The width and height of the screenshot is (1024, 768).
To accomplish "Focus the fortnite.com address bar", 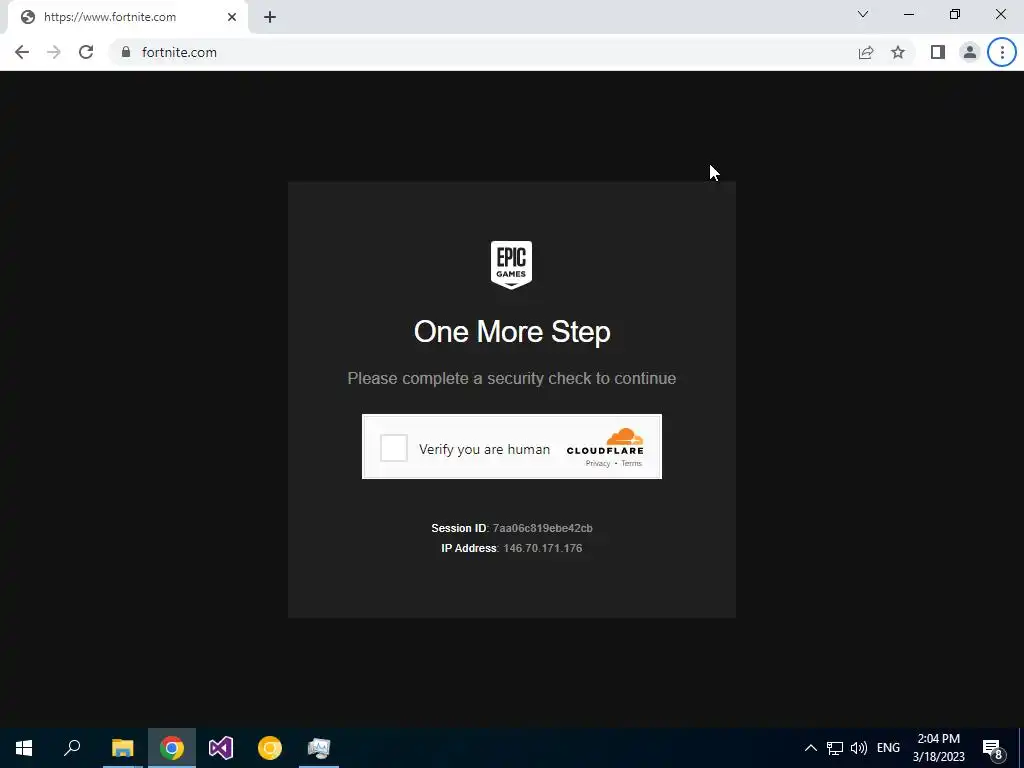I will pyautogui.click(x=483, y=52).
